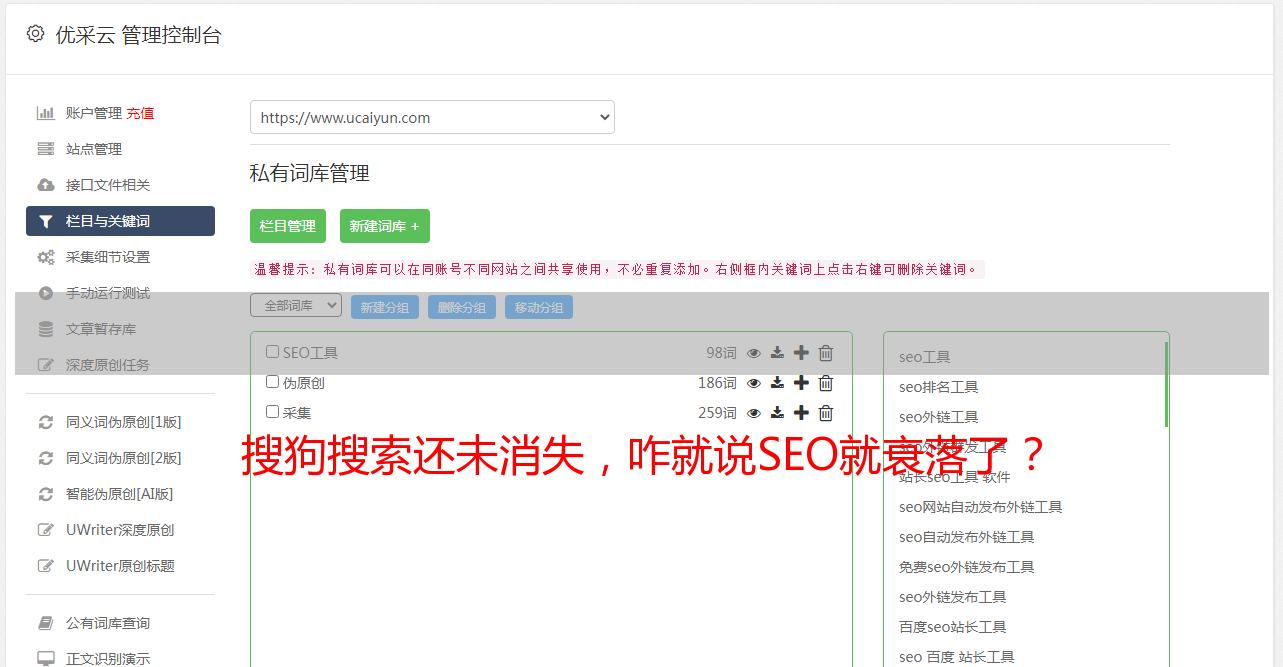
Task: Click the refresh icon for 同义词伪原创[1版]
Action: 46,422
